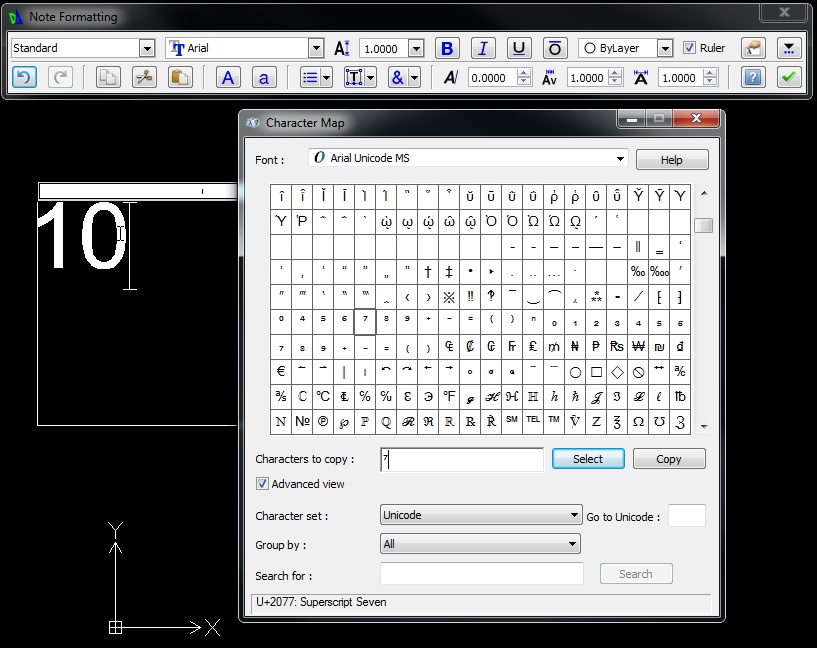Screen dimensions: 817x648
Task: Expand the Group by dropdown
Action: point(572,544)
